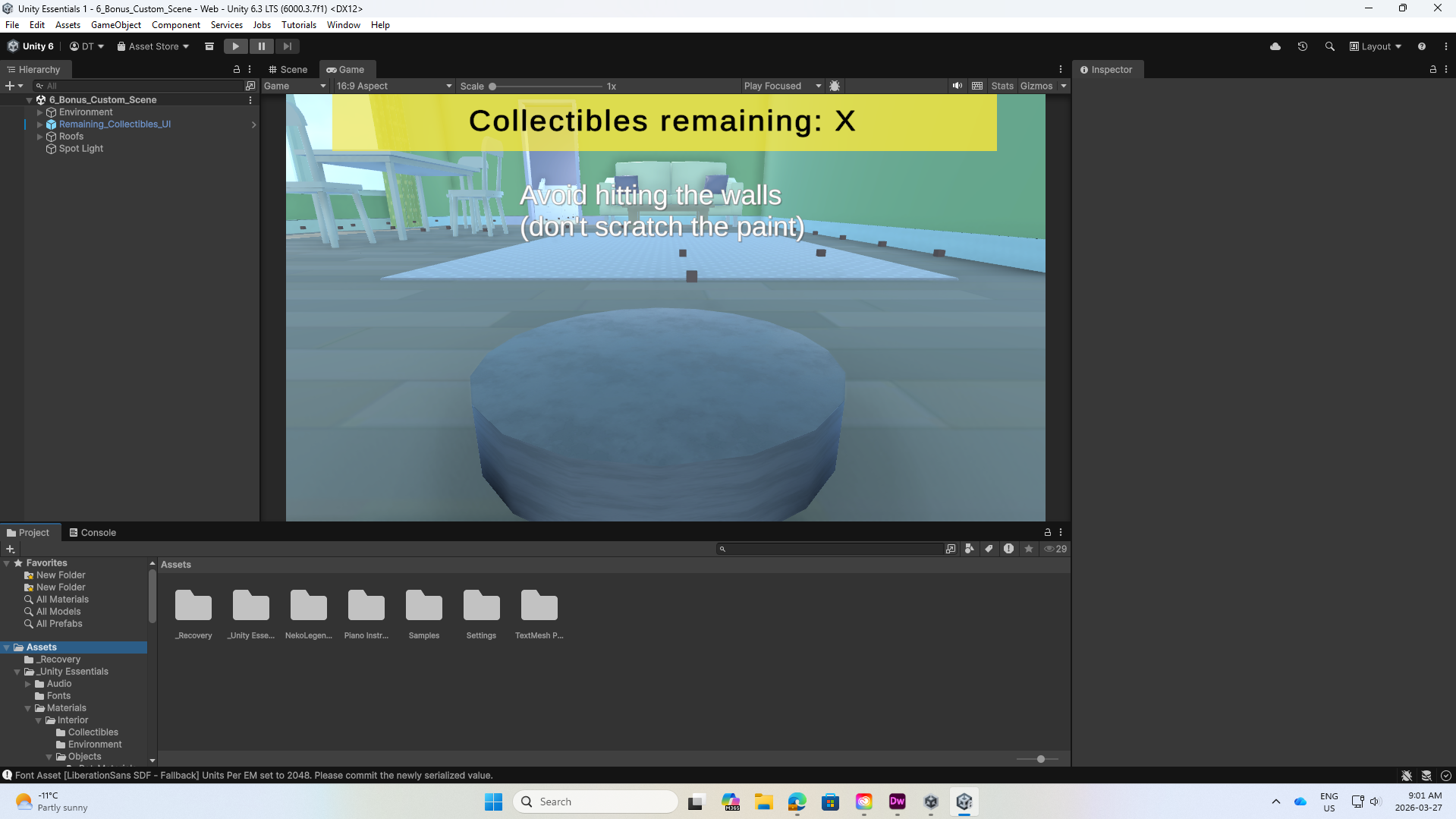Click the frame debugger bug icon
Viewport: 1456px width, 819px height.
click(x=835, y=86)
